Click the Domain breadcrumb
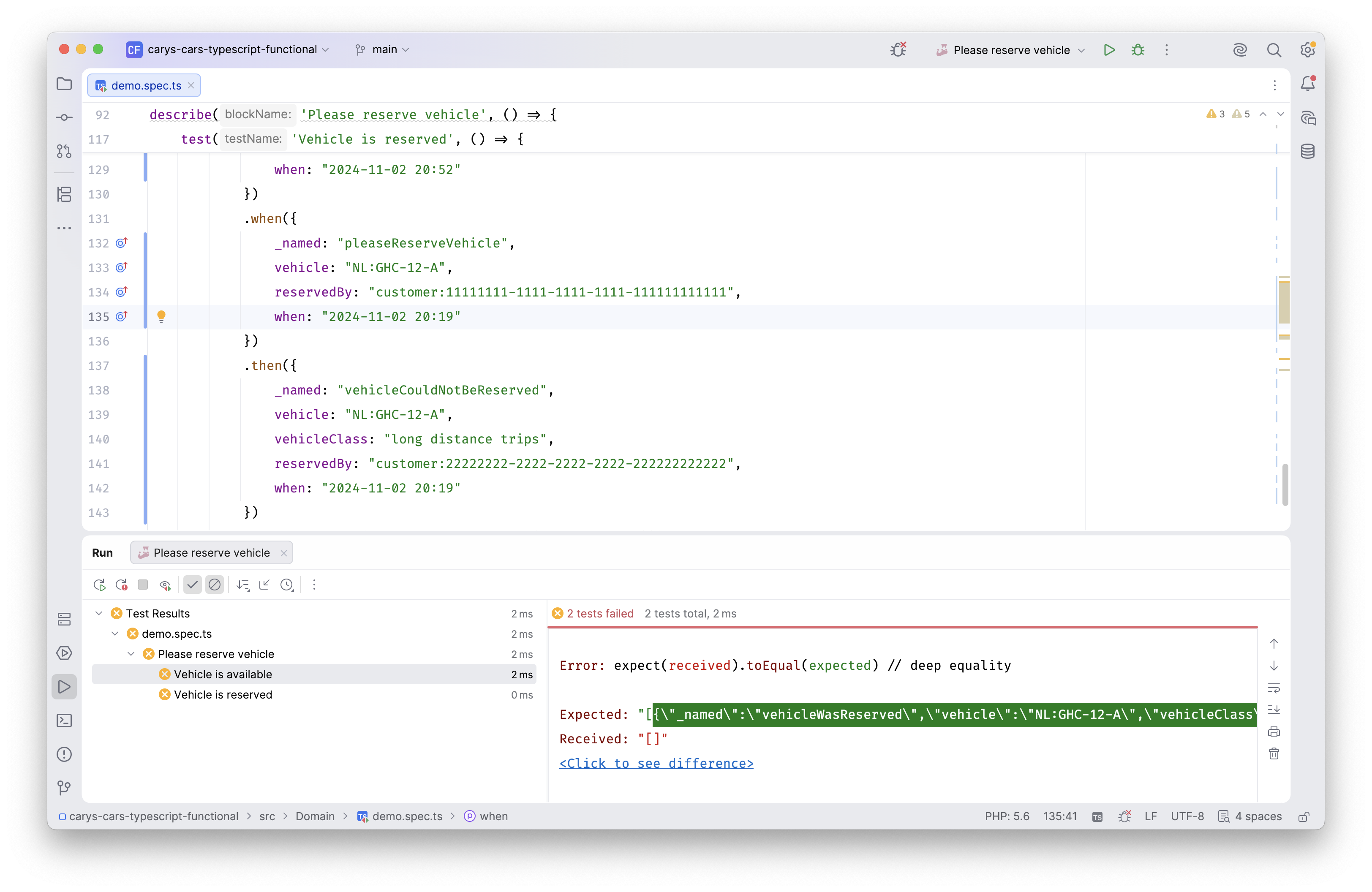This screenshot has width=1372, height=892. [315, 816]
